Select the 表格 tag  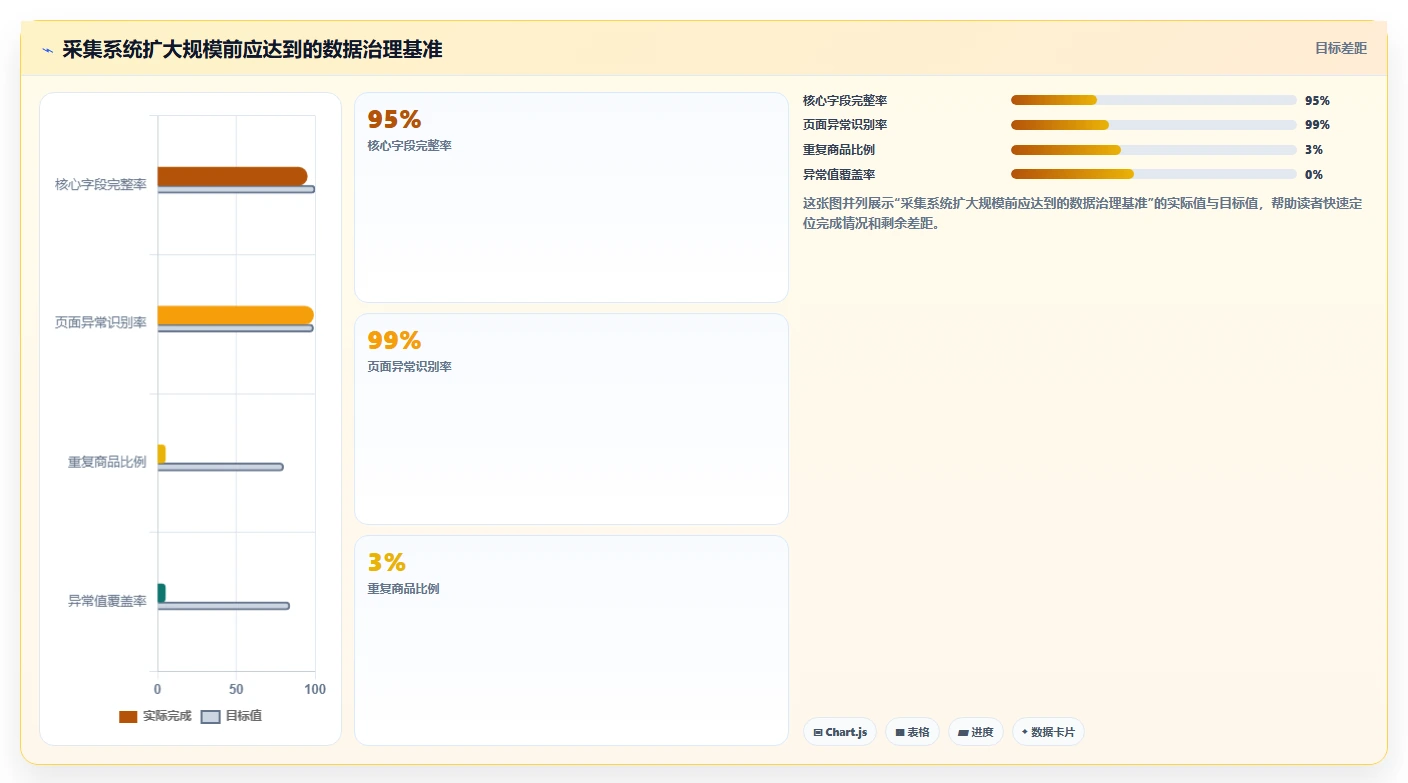pos(912,732)
